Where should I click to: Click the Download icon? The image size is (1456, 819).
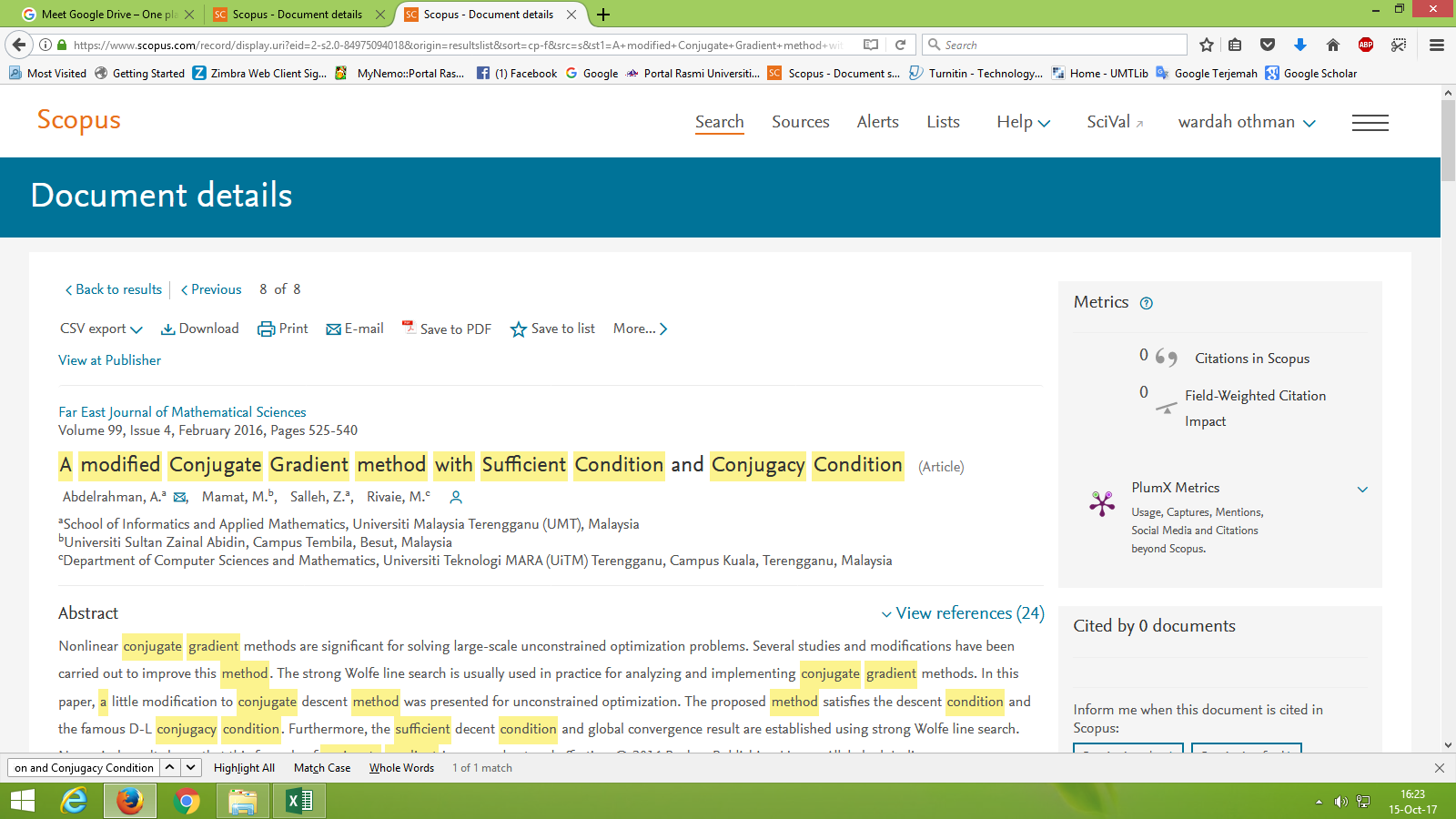pyautogui.click(x=168, y=329)
